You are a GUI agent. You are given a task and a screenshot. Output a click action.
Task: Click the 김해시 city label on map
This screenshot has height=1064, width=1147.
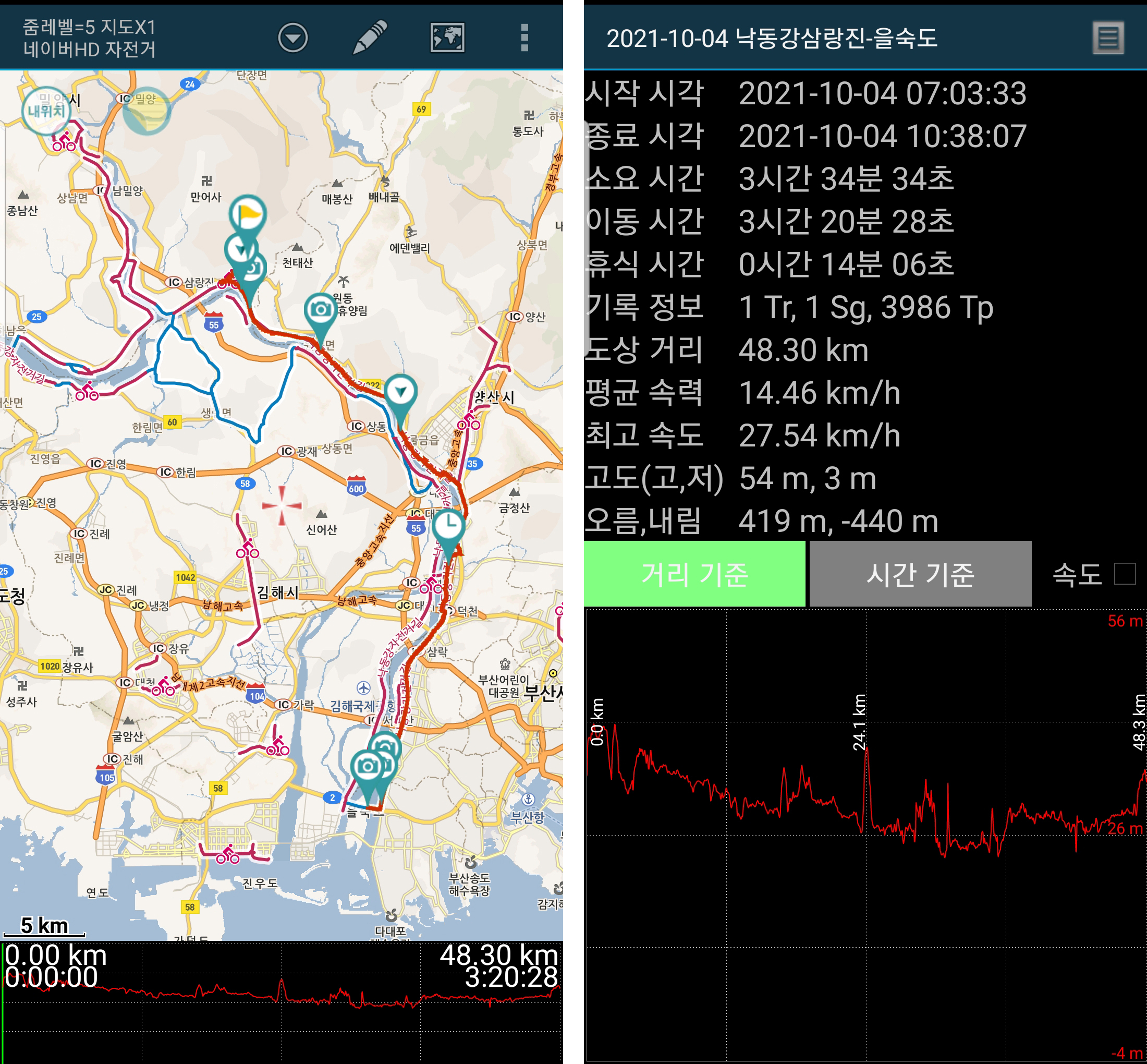[277, 592]
